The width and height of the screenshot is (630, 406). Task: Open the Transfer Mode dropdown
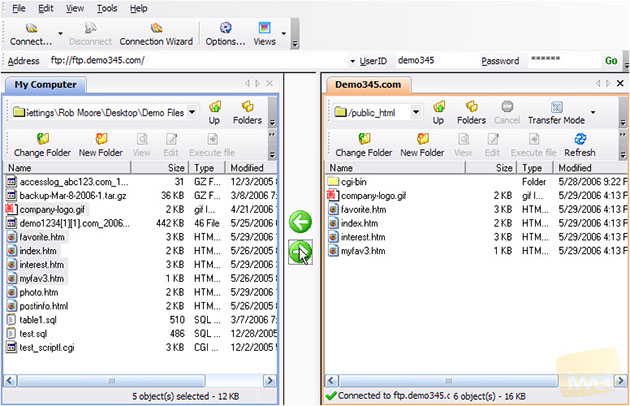click(x=593, y=112)
